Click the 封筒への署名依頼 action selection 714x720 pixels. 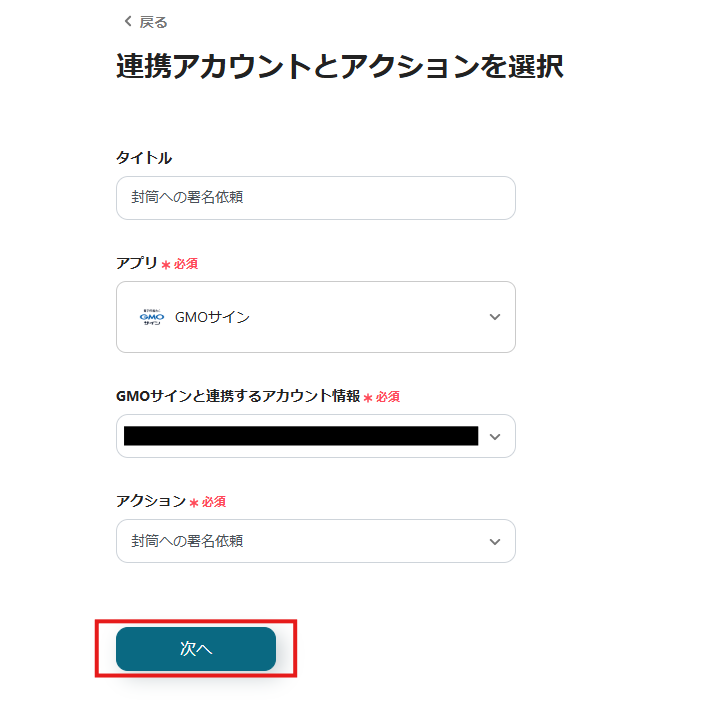pyautogui.click(x=188, y=541)
